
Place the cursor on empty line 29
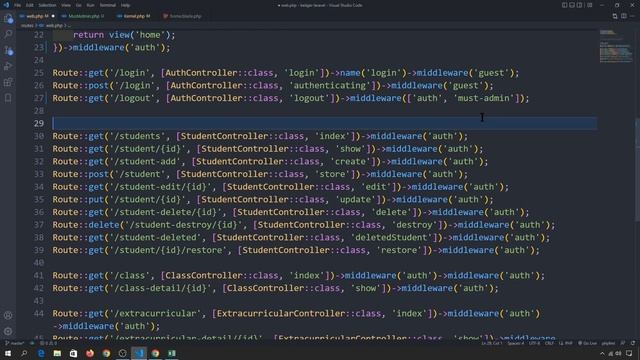click(x=324, y=123)
